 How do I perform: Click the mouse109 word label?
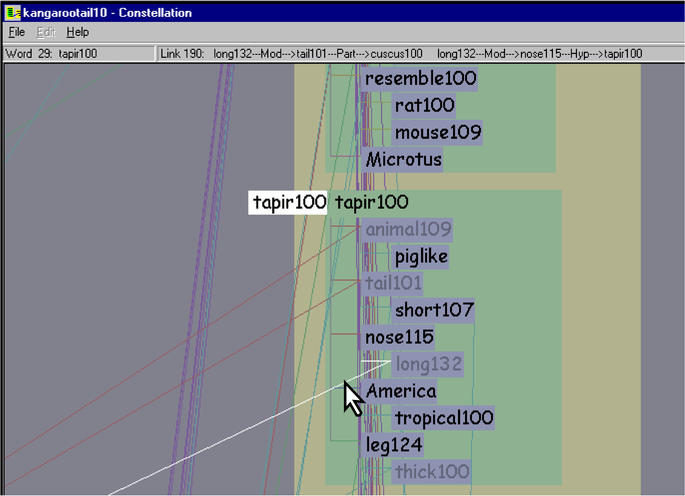pyautogui.click(x=438, y=132)
